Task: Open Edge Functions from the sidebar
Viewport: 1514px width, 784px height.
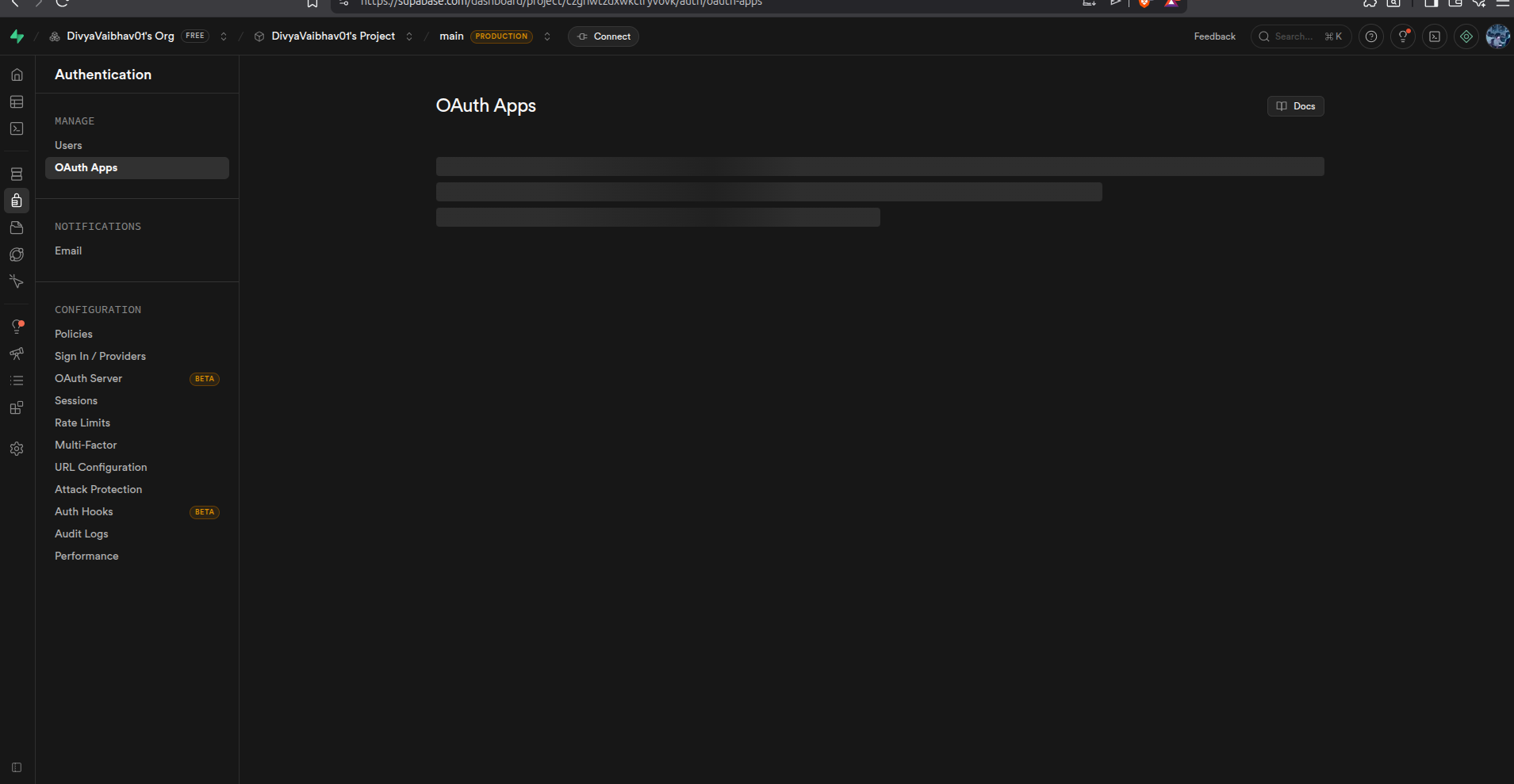Action: pyautogui.click(x=17, y=254)
